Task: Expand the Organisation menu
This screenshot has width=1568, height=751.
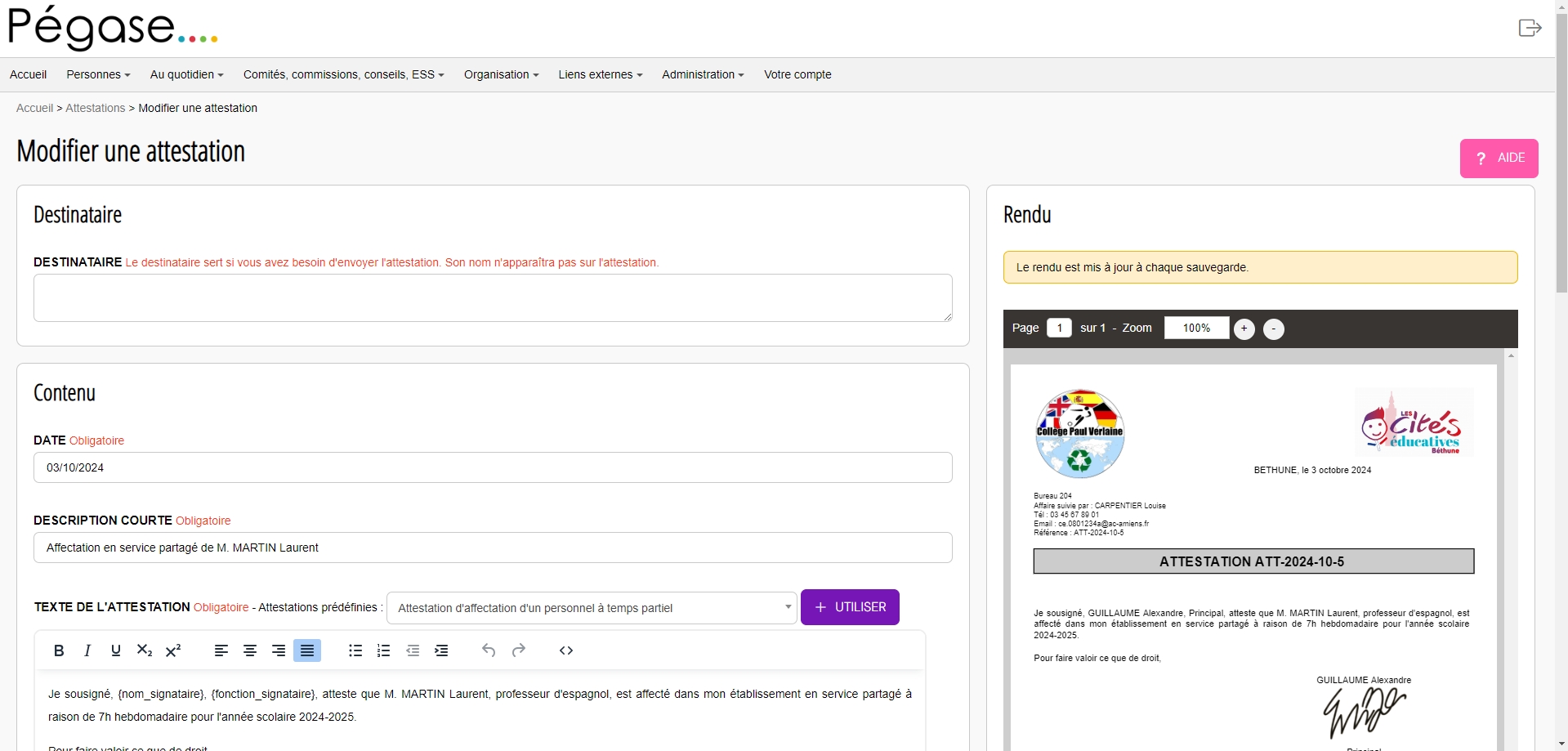Action: 501,74
